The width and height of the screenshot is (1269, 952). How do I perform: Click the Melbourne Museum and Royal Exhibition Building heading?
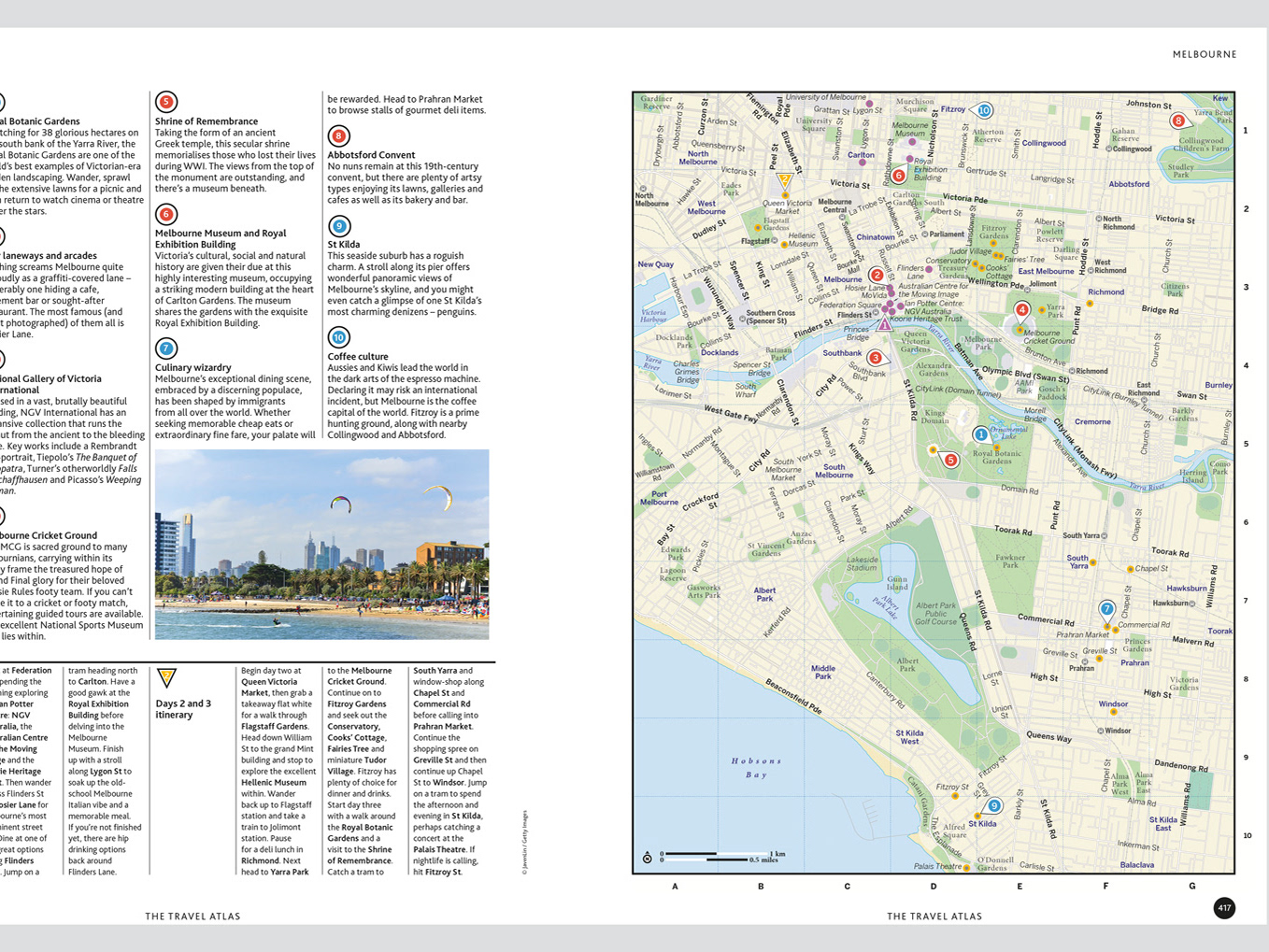coord(221,239)
